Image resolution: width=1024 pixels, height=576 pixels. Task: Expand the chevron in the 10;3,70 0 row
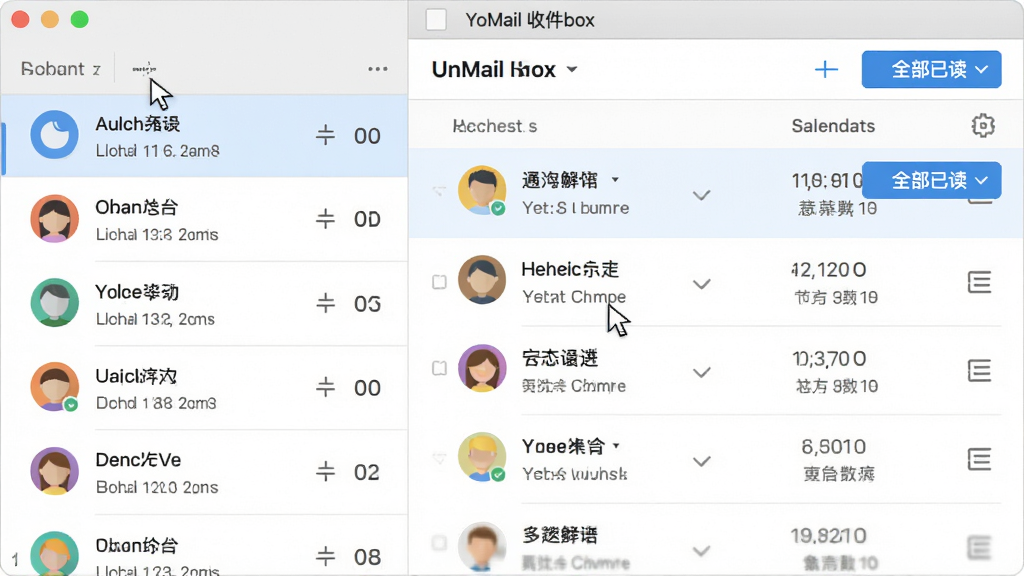click(x=701, y=373)
